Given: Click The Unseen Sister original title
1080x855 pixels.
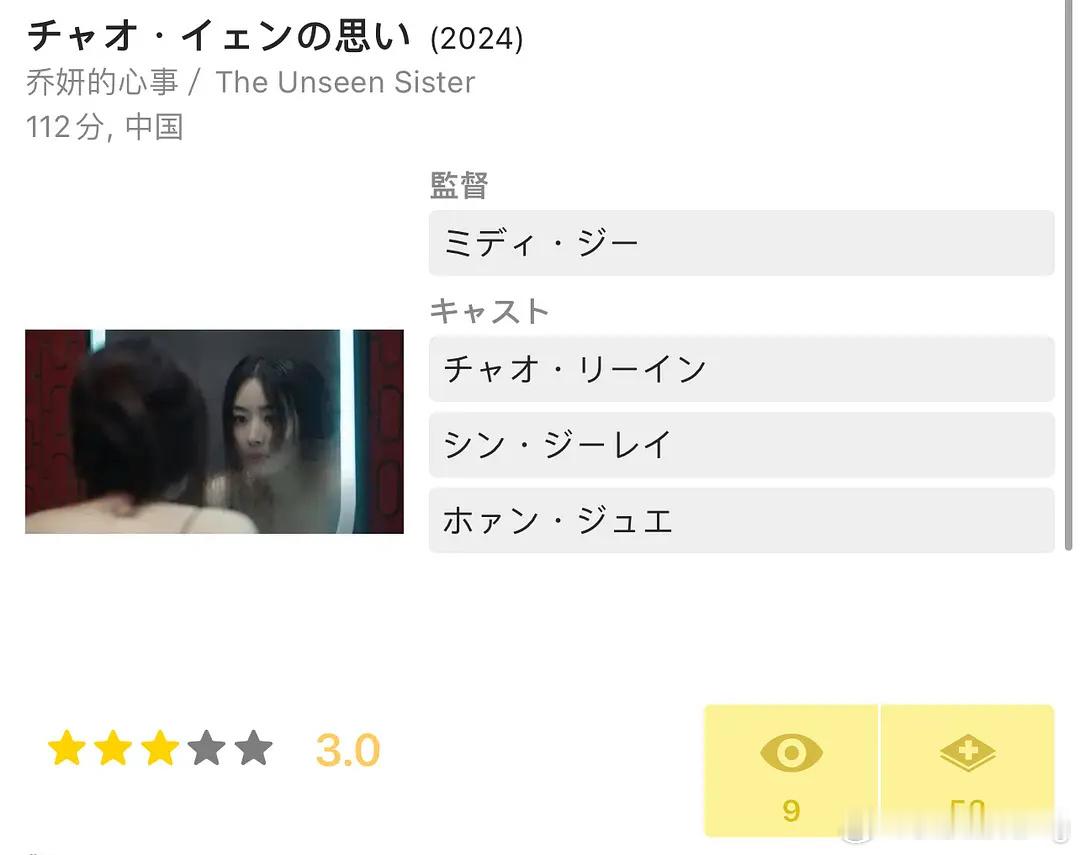Looking at the screenshot, I should point(345,82).
